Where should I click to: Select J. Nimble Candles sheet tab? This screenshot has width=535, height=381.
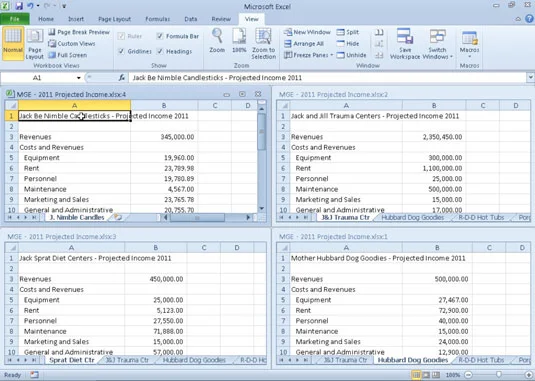[x=77, y=217]
